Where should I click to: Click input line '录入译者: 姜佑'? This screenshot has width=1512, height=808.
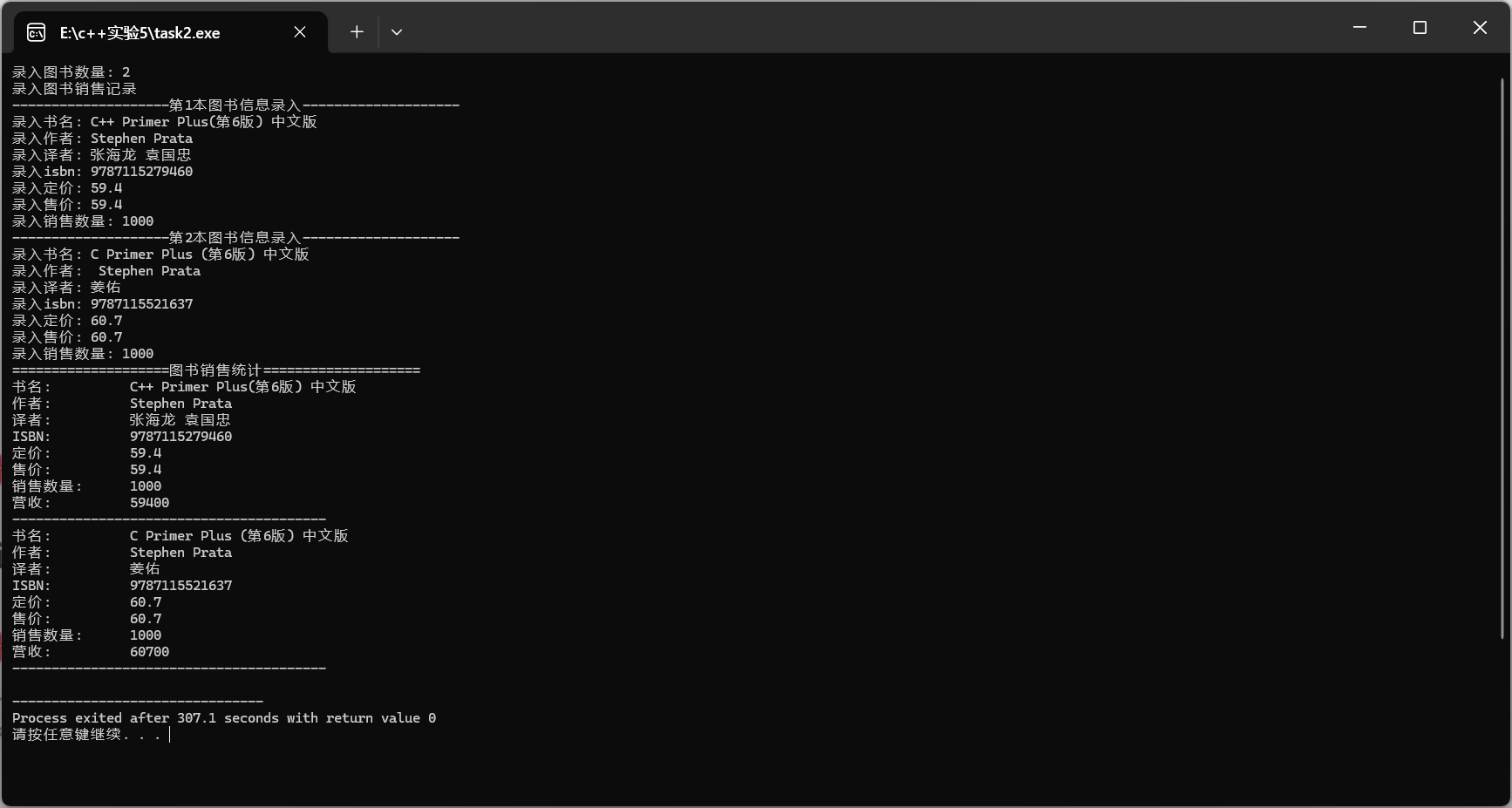pos(66,288)
